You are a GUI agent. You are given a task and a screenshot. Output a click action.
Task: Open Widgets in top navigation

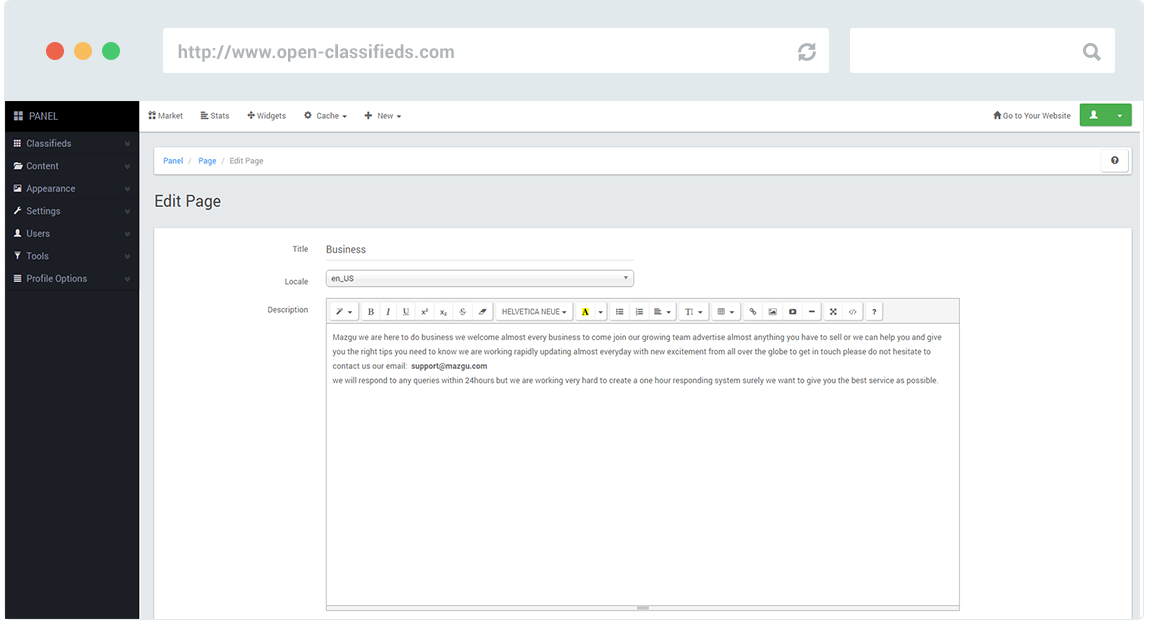267,116
